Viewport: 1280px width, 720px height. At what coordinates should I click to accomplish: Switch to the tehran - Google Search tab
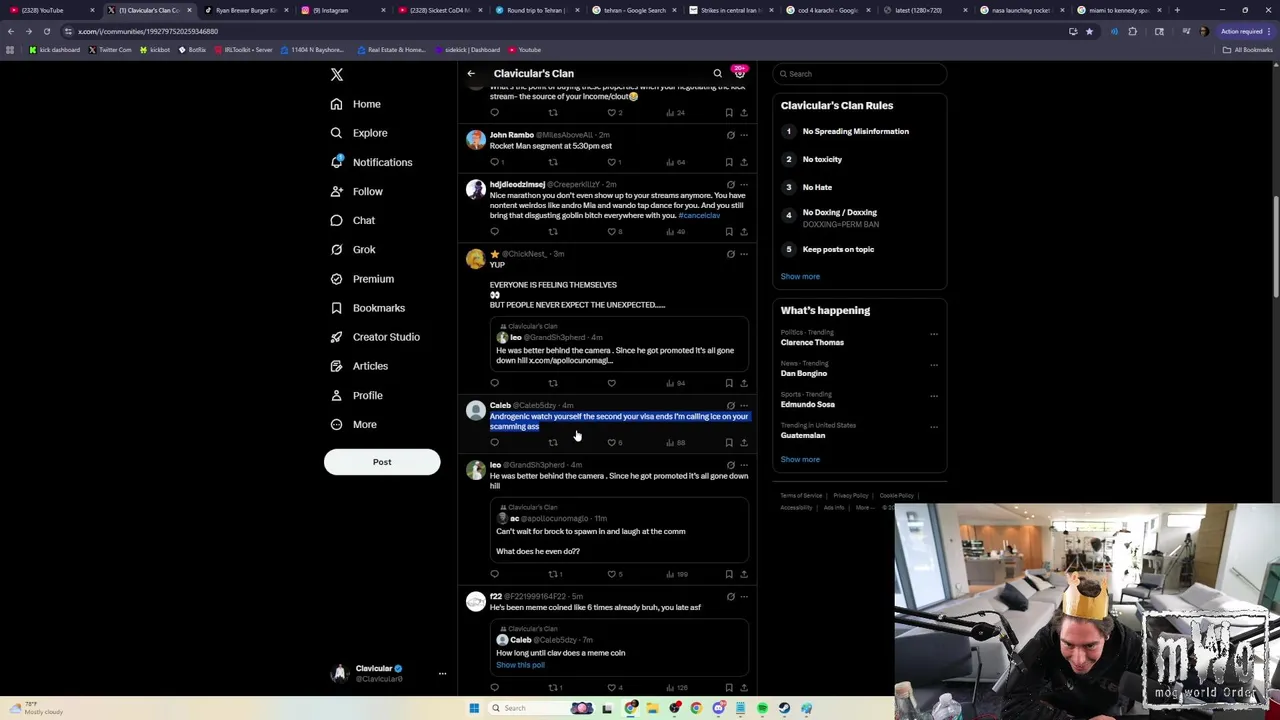coord(635,10)
